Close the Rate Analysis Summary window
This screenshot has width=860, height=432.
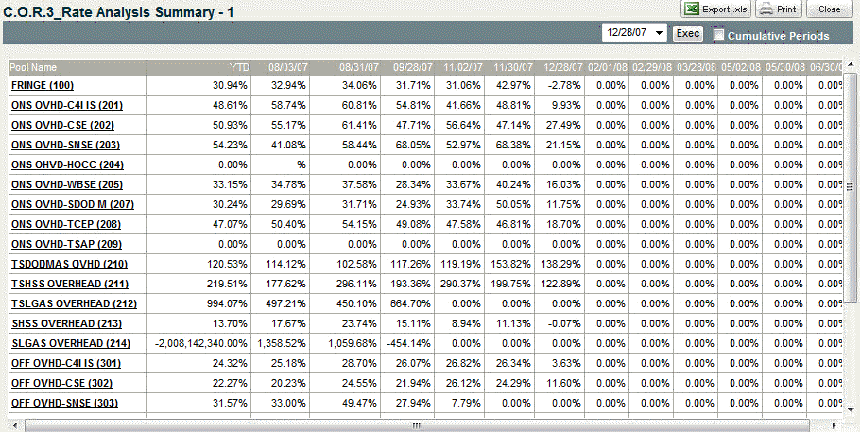(x=829, y=8)
